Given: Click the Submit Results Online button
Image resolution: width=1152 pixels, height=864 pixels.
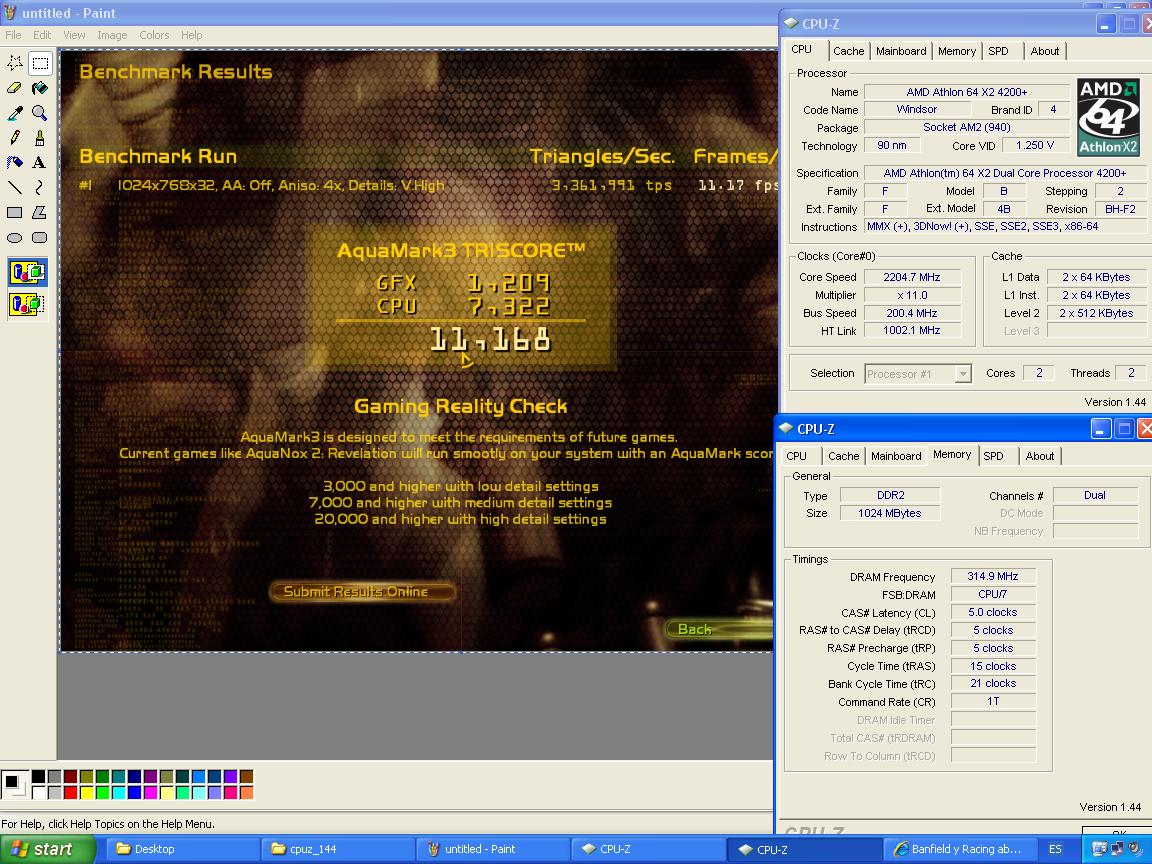Looking at the screenshot, I should [x=361, y=592].
